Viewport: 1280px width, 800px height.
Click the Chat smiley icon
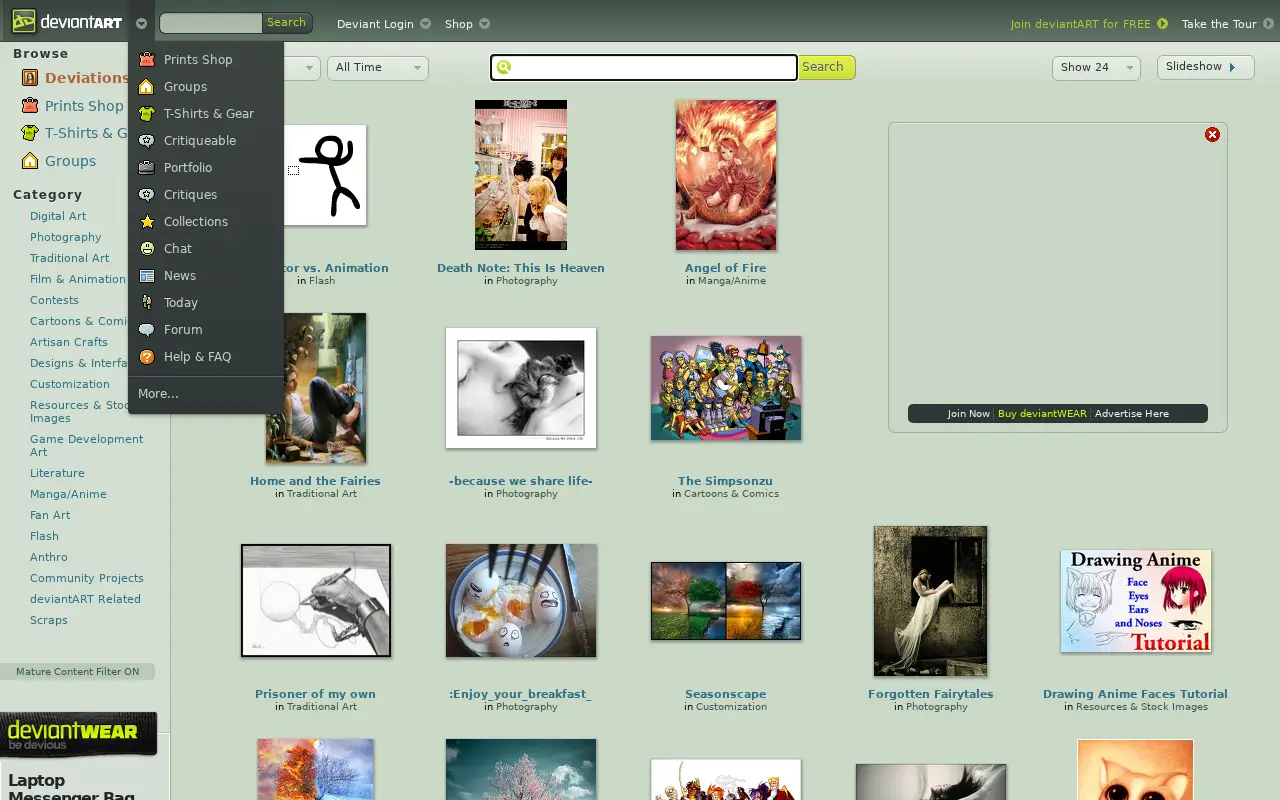pyautogui.click(x=147, y=248)
